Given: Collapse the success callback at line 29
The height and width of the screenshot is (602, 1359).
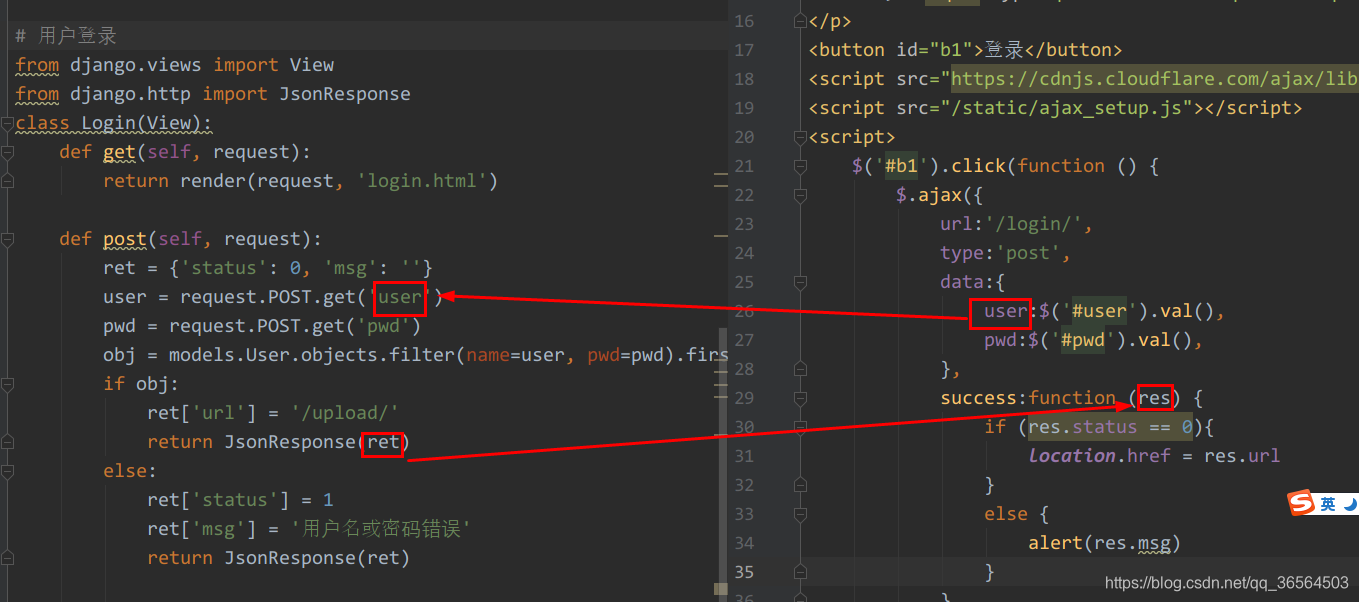Looking at the screenshot, I should [800, 397].
